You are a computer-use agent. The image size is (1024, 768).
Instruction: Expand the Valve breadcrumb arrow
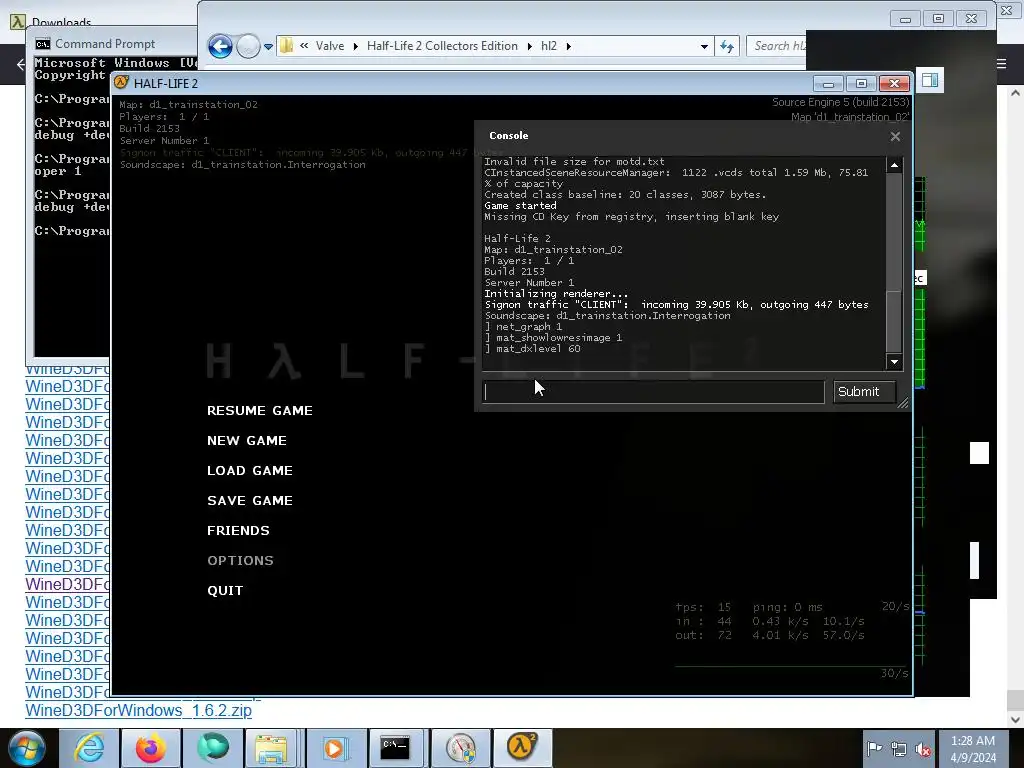coord(355,46)
